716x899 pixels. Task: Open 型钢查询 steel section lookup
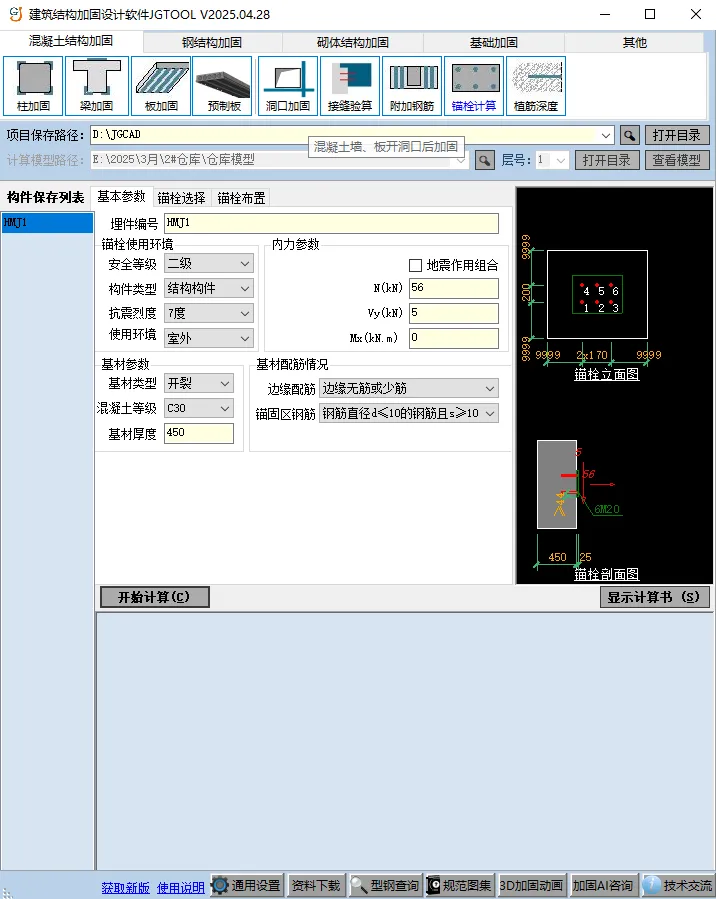pyautogui.click(x=386, y=885)
